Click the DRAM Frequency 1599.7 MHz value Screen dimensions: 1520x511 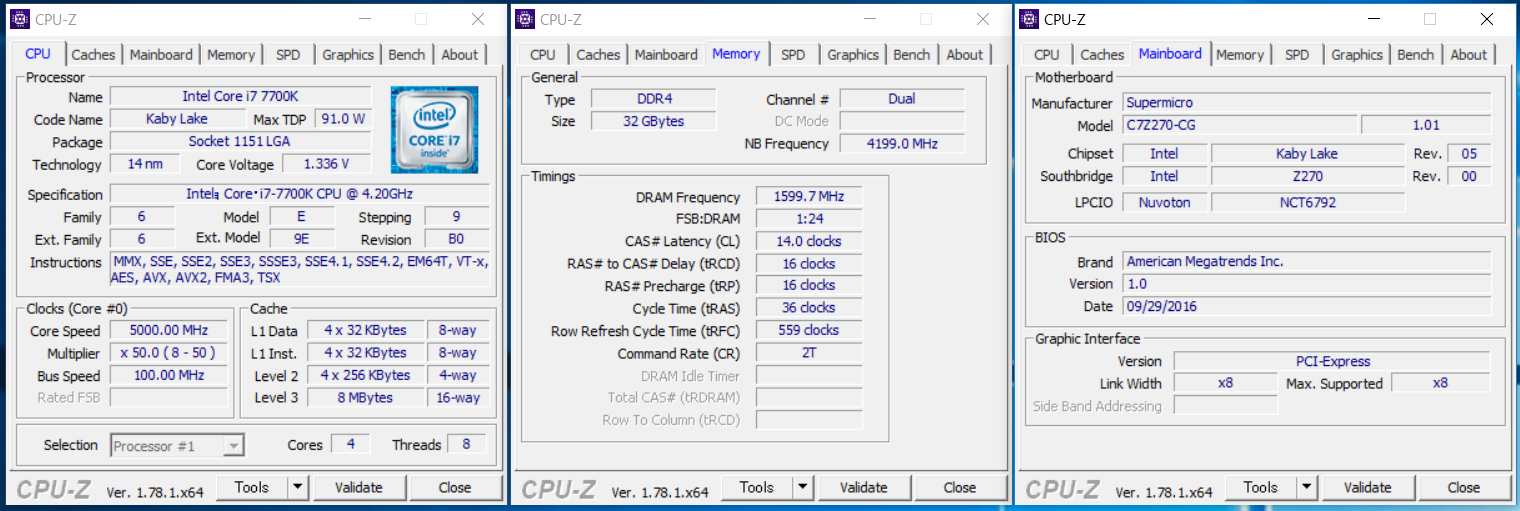(x=808, y=197)
